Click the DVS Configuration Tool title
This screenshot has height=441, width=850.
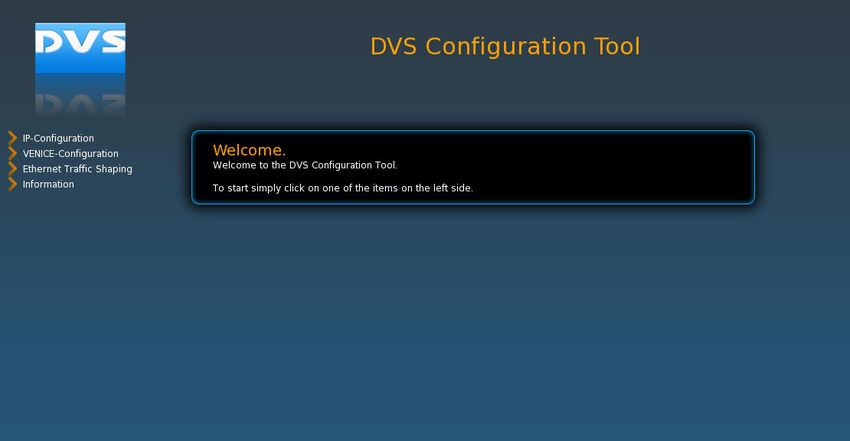505,47
